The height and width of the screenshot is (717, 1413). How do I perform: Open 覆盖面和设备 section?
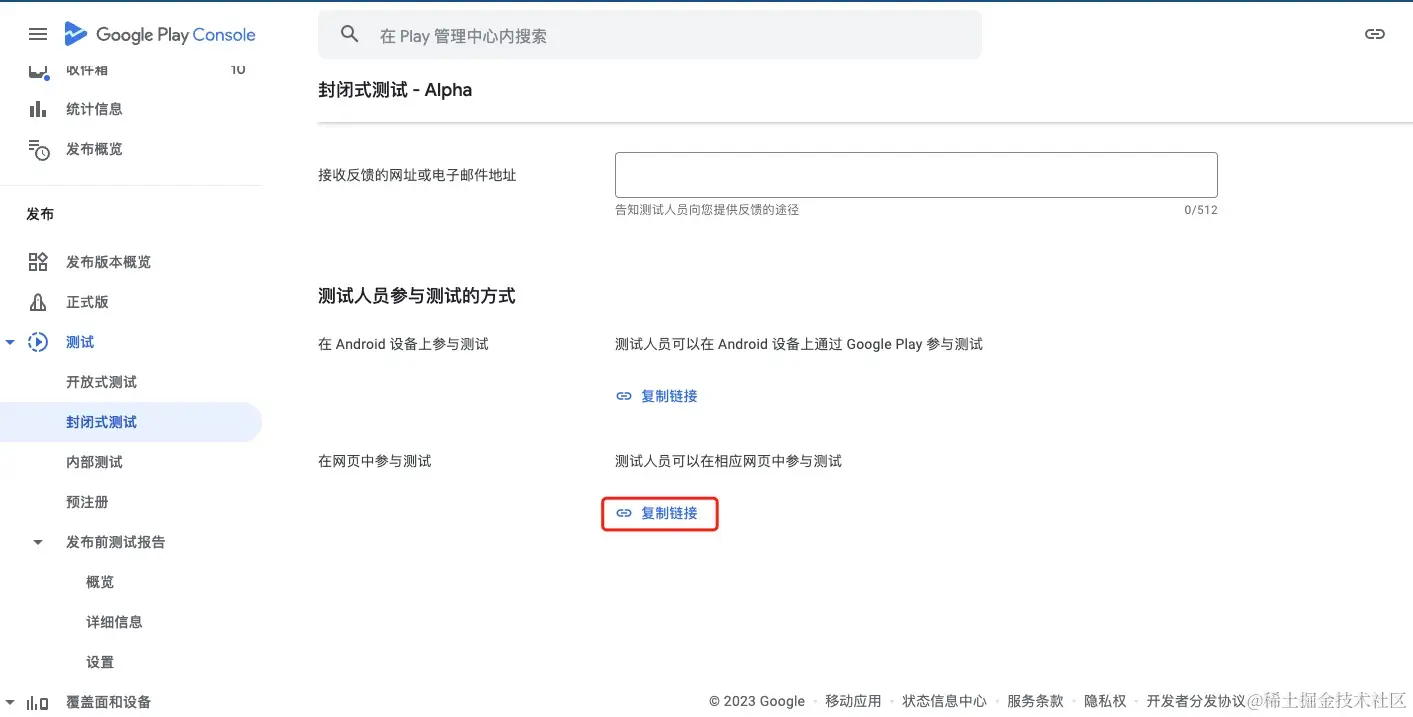pyautogui.click(x=108, y=702)
